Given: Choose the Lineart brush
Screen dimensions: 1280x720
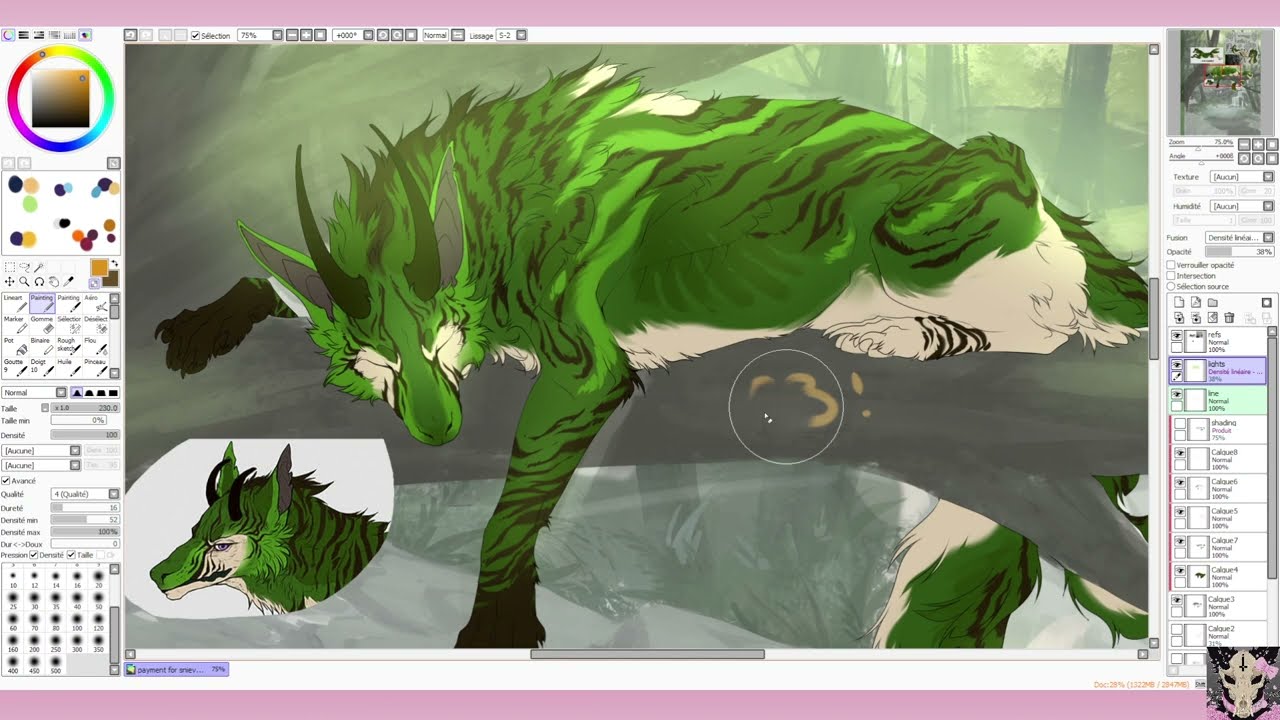Looking at the screenshot, I should [x=15, y=304].
